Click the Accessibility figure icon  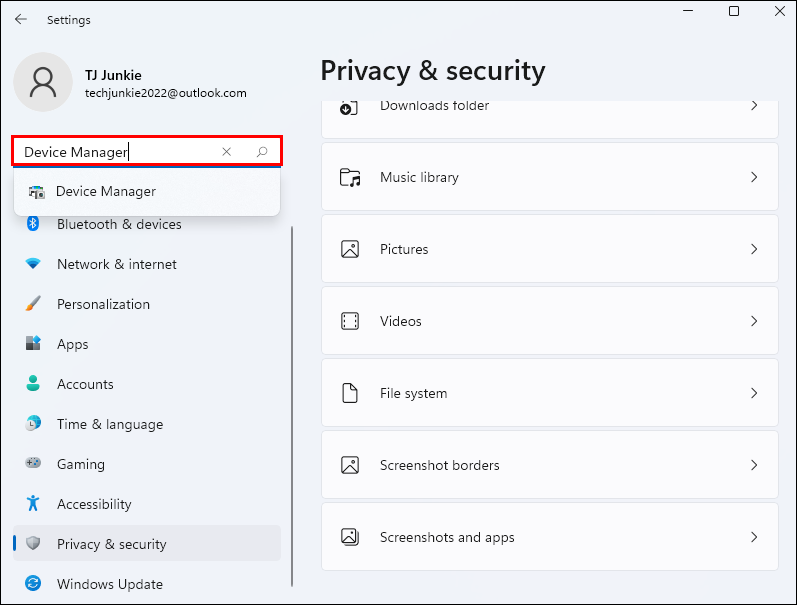tap(33, 504)
